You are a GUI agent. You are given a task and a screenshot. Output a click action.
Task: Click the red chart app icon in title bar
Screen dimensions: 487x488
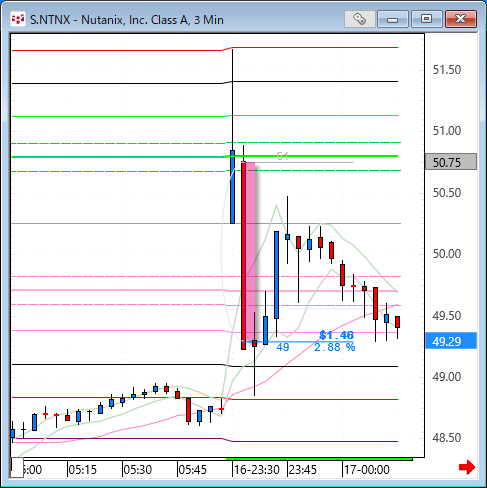18,19
